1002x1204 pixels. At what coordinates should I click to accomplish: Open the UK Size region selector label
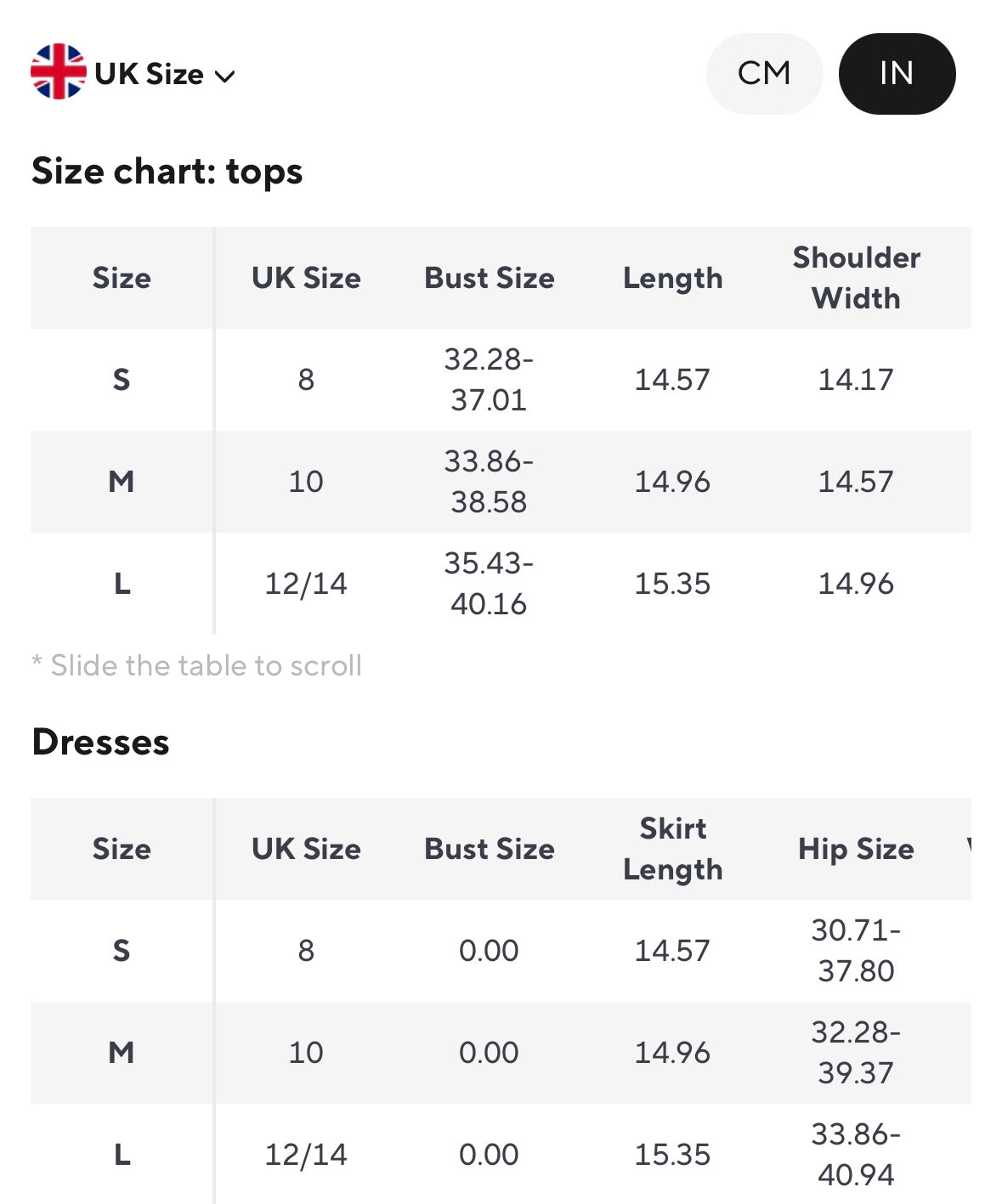click(149, 75)
